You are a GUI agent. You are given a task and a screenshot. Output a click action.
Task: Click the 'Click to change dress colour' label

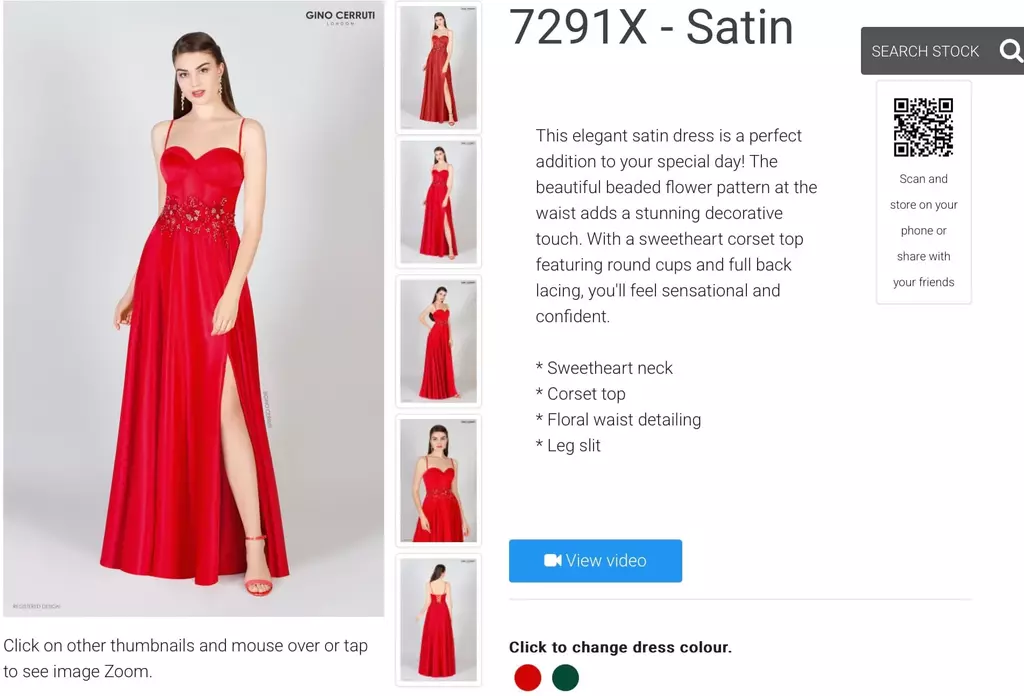coord(620,647)
